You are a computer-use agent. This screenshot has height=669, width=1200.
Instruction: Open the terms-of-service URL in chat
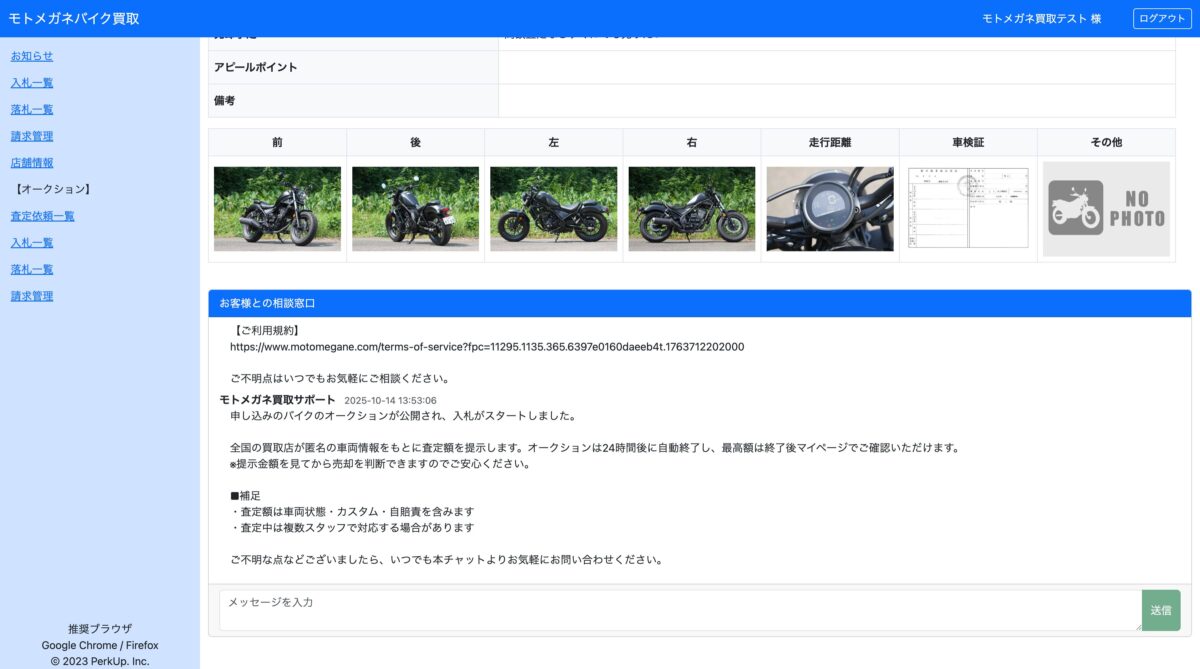click(487, 347)
